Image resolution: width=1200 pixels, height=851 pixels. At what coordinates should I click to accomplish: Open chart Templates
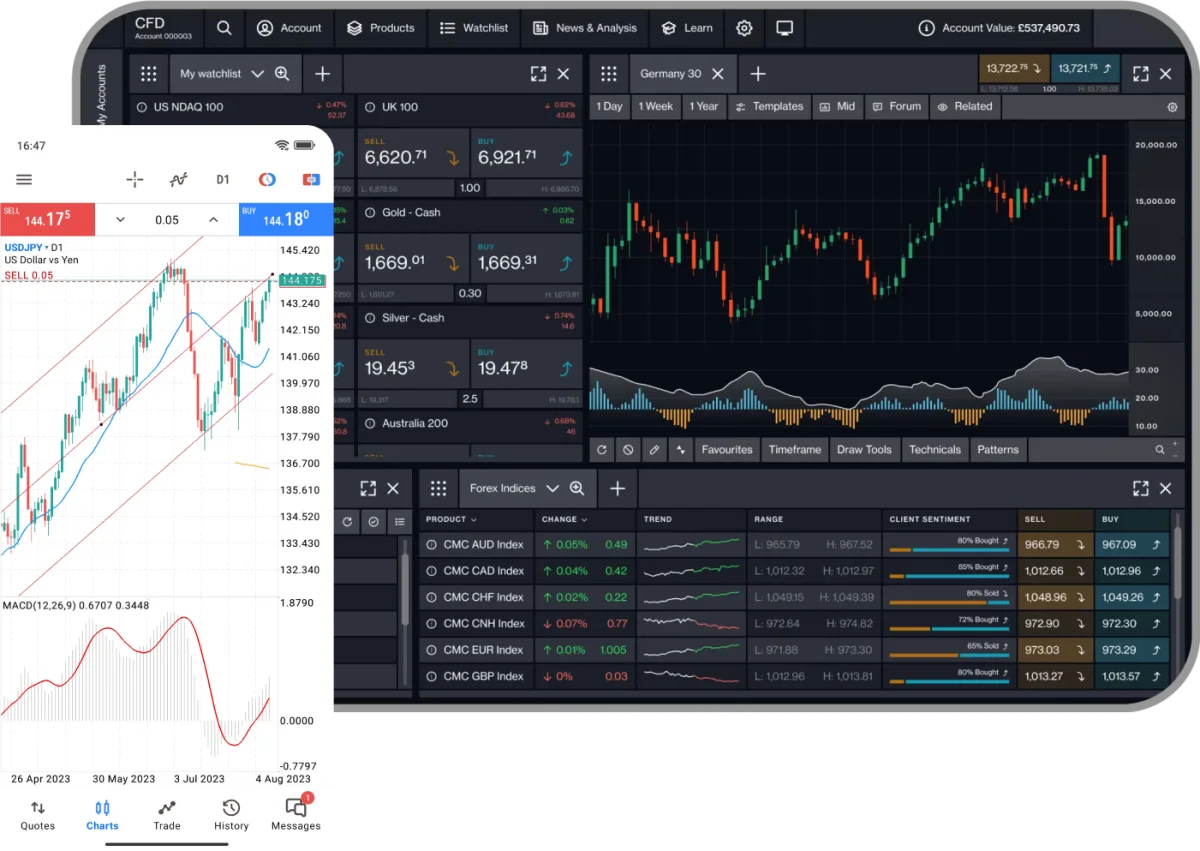click(x=769, y=106)
